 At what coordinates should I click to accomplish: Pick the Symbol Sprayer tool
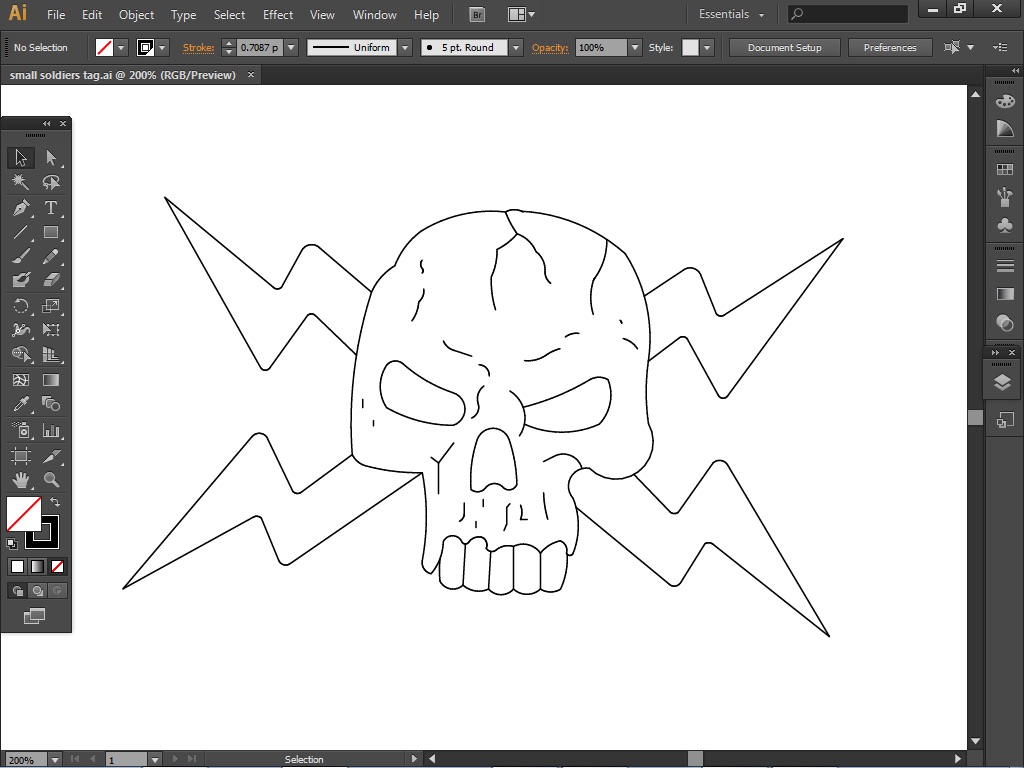pos(20,430)
